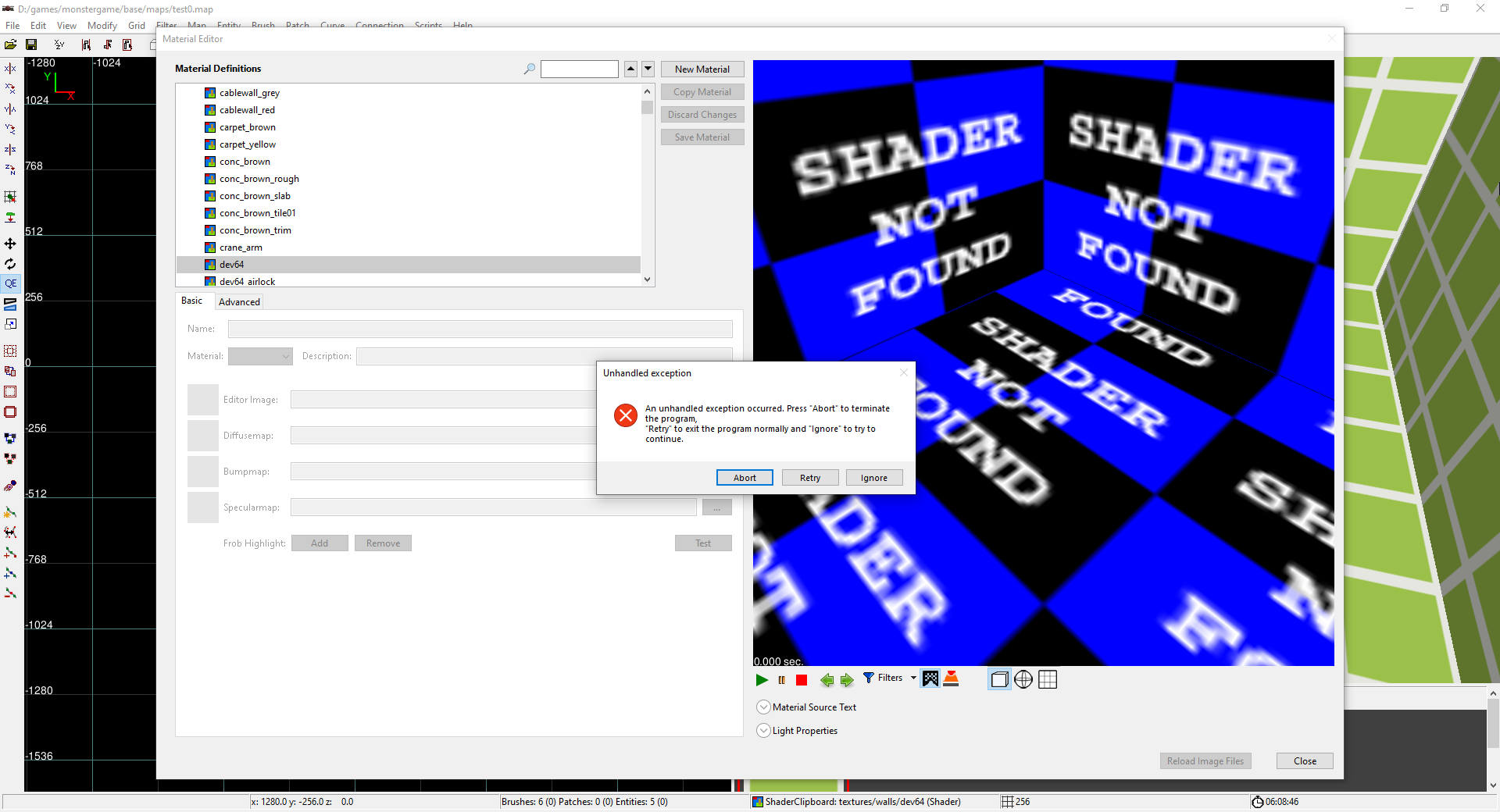Click the save map floppy disk icon
This screenshot has height=812, width=1500.
click(31, 45)
